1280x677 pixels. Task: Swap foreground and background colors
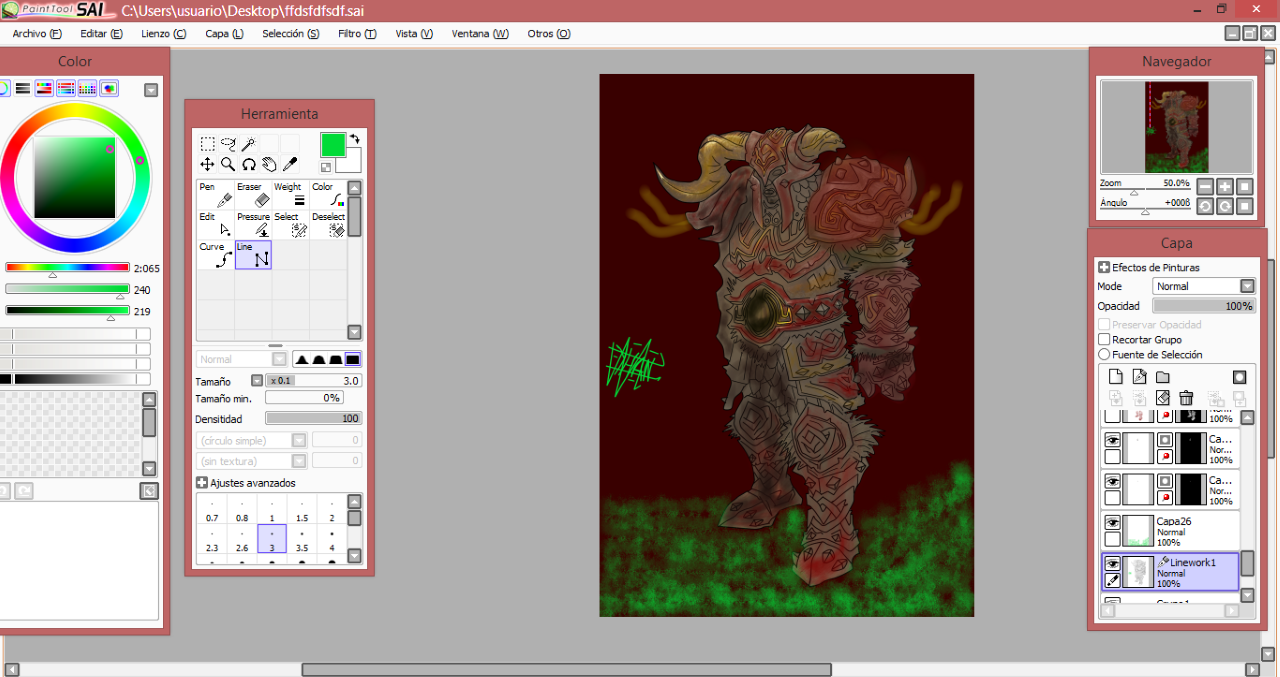pyautogui.click(x=354, y=139)
